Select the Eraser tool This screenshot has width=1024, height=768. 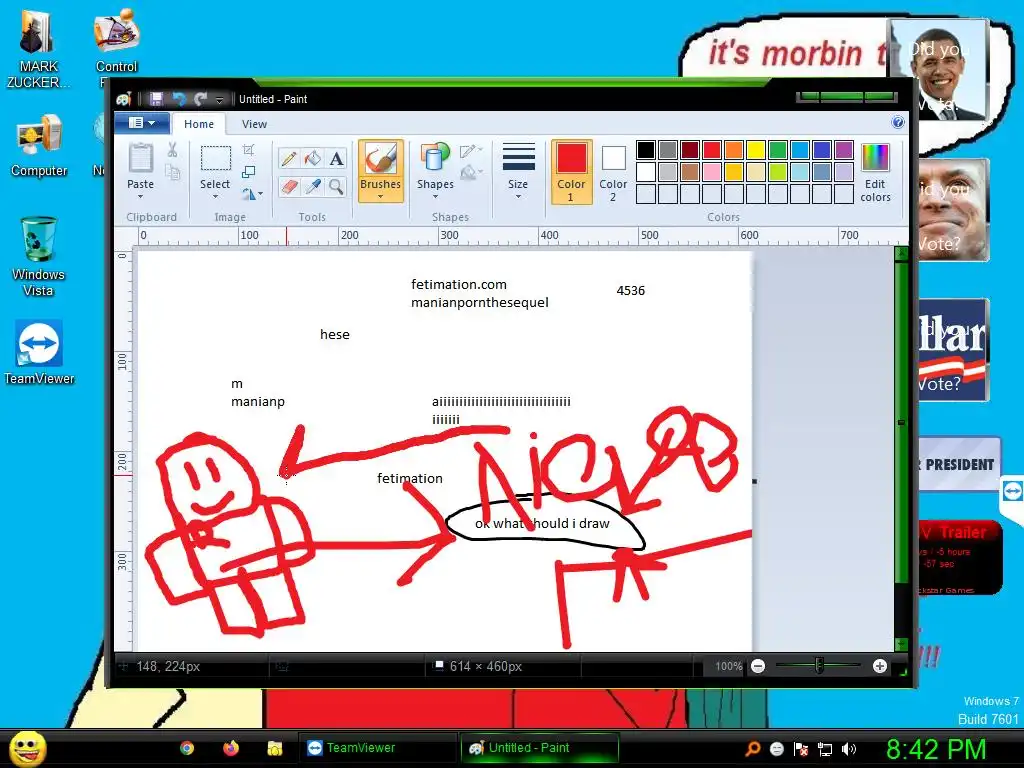pyautogui.click(x=289, y=187)
